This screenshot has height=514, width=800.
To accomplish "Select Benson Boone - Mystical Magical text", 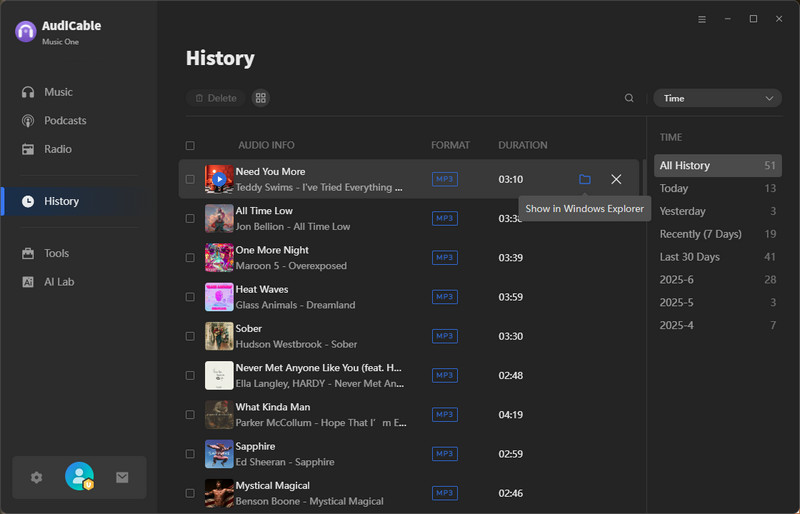I will (x=310, y=501).
